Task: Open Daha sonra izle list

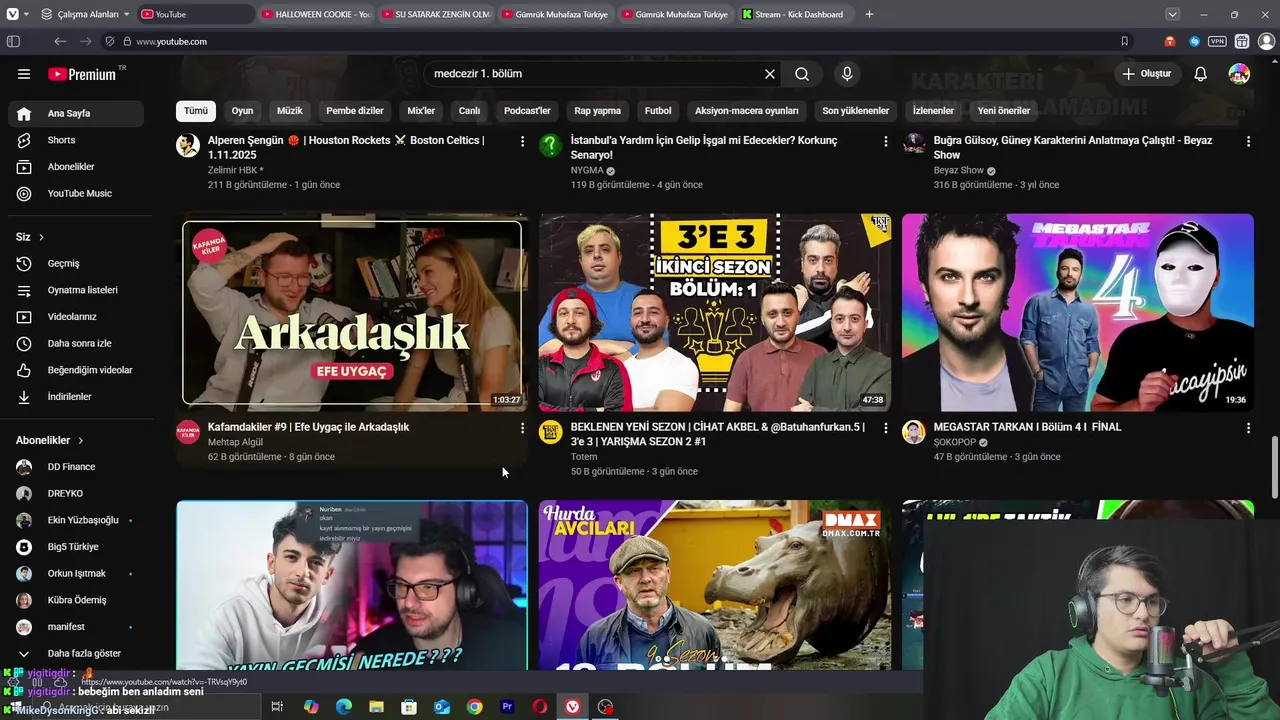Action: coord(76,343)
